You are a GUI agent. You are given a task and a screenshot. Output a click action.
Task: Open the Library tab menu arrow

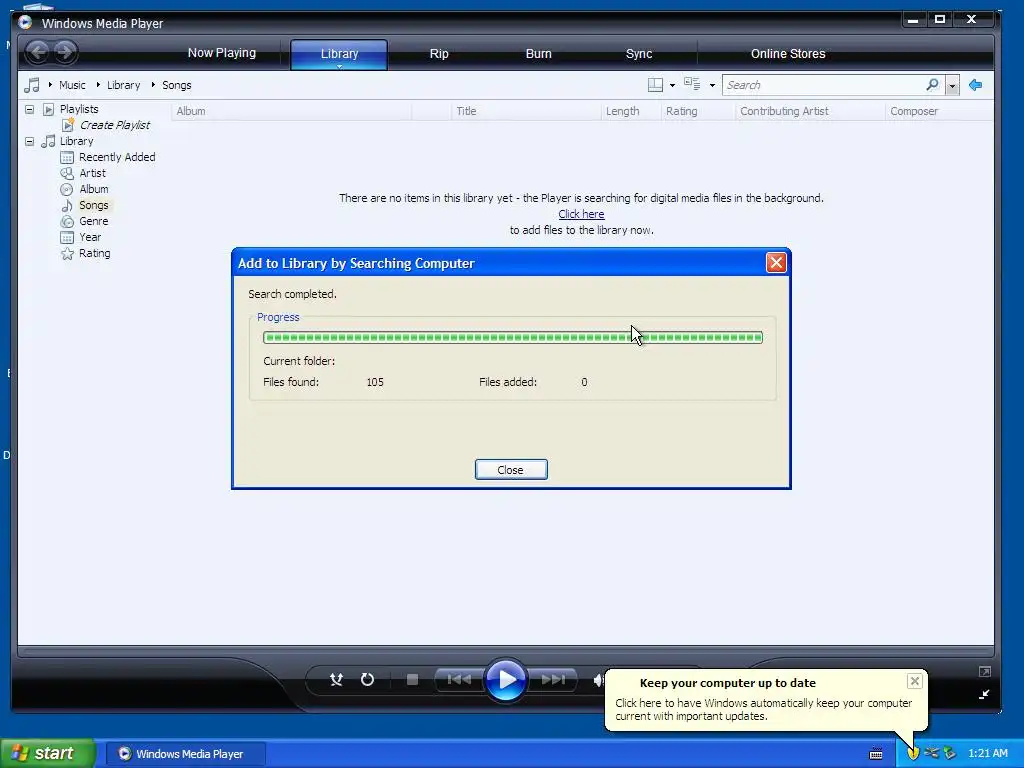(x=339, y=65)
